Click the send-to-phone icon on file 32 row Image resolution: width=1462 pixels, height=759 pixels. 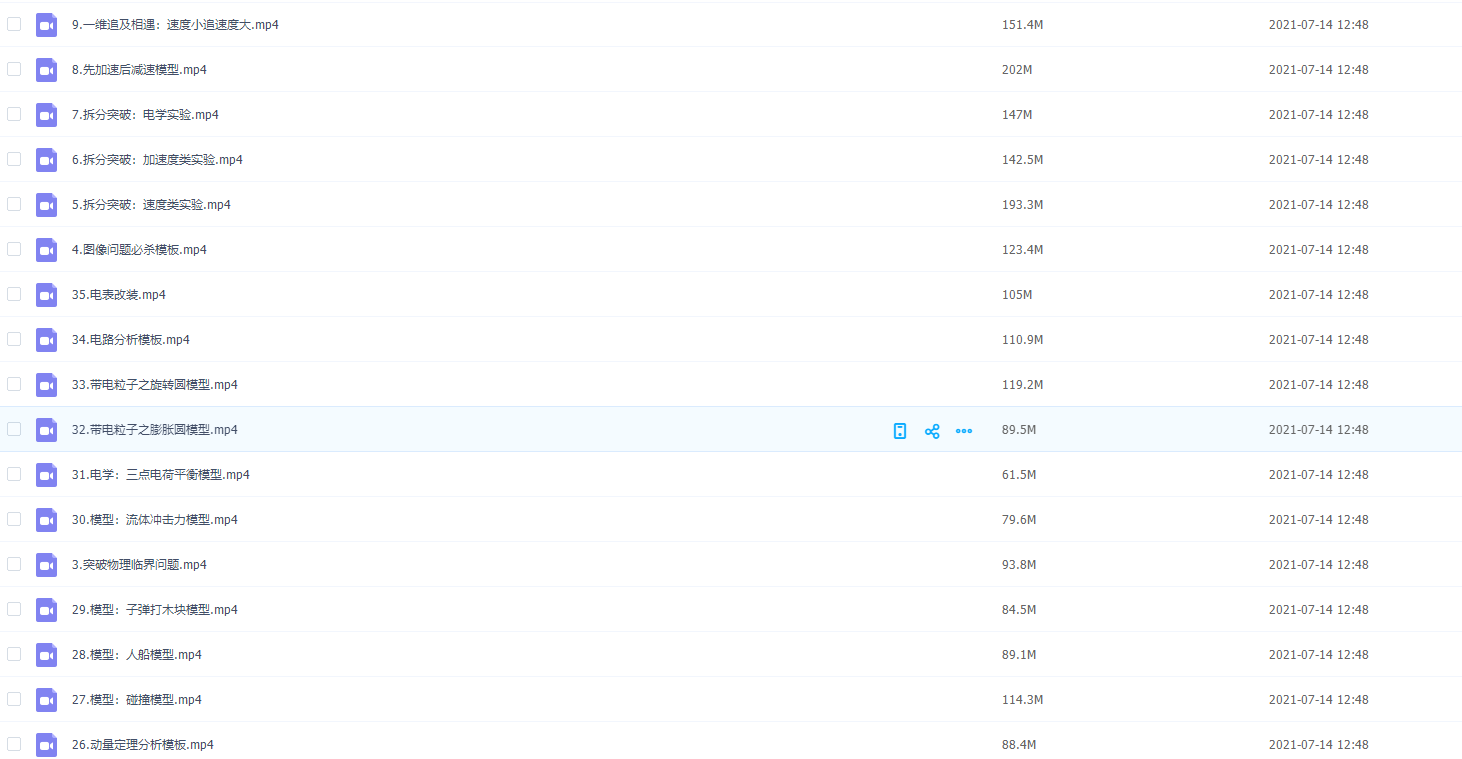[900, 431]
